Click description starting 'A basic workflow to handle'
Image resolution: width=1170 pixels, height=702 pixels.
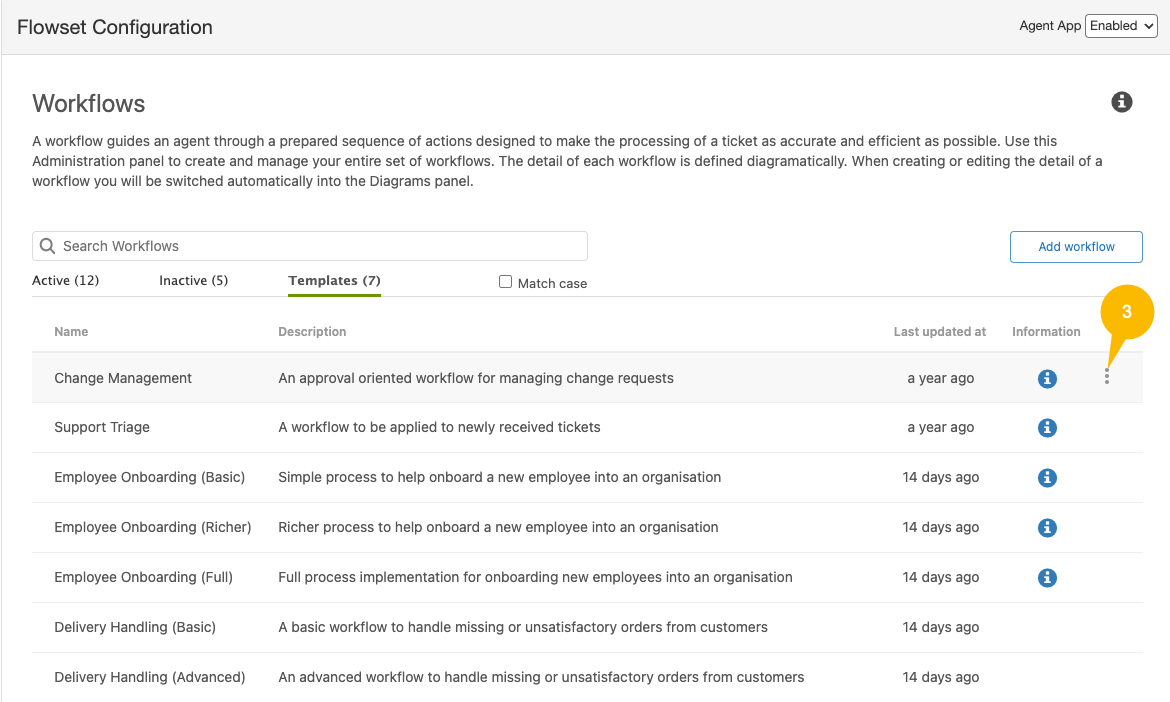pyautogui.click(x=523, y=627)
